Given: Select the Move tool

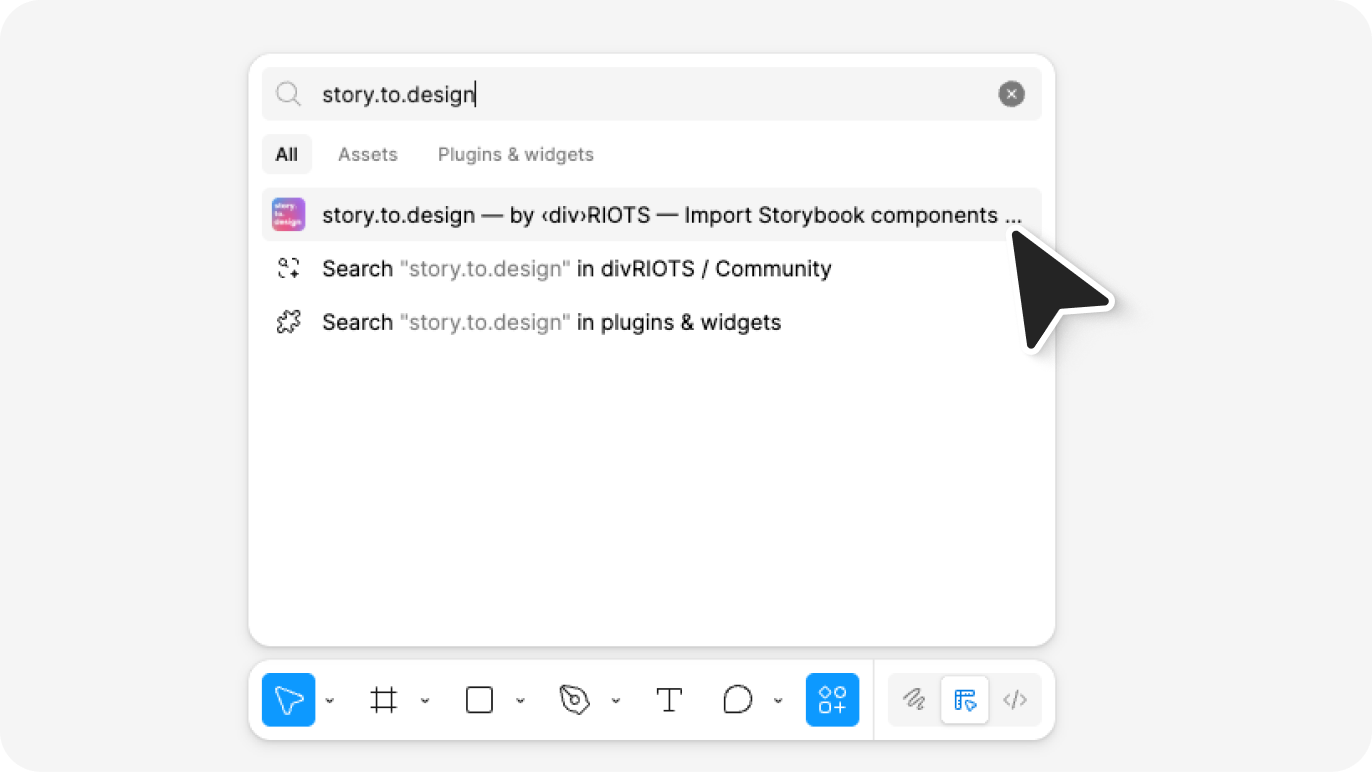Looking at the screenshot, I should tap(288, 699).
